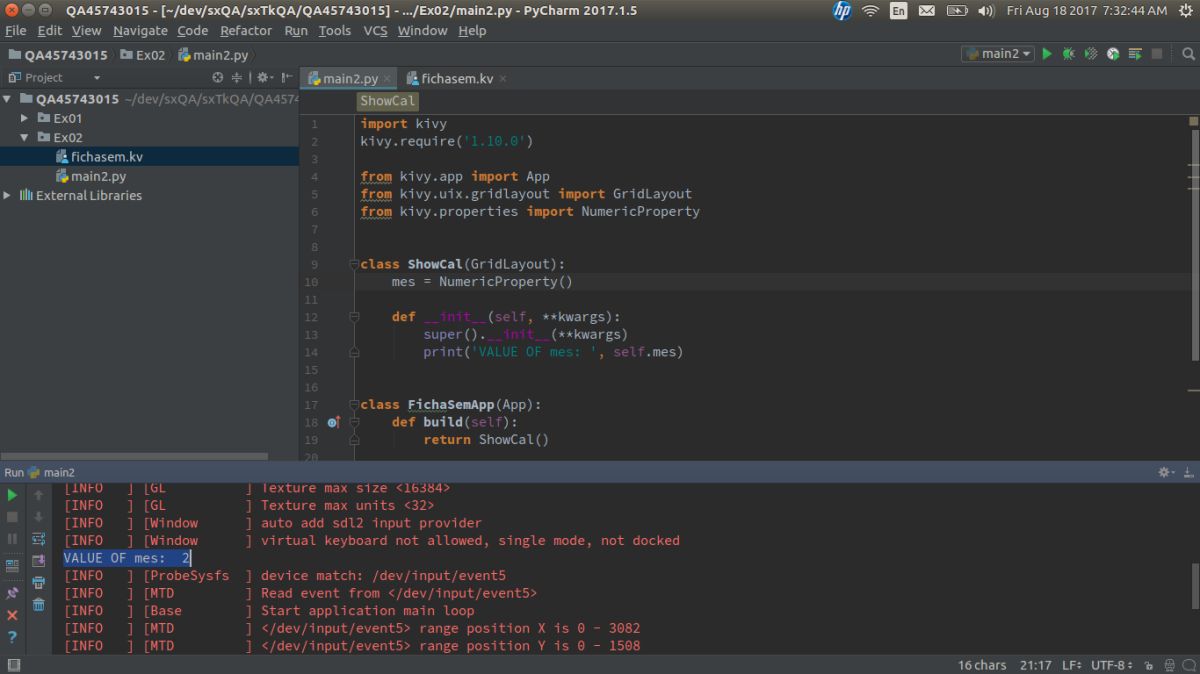Run main2 with the green toolbar play button
Screen dimensions: 1200x674
click(x=1047, y=54)
